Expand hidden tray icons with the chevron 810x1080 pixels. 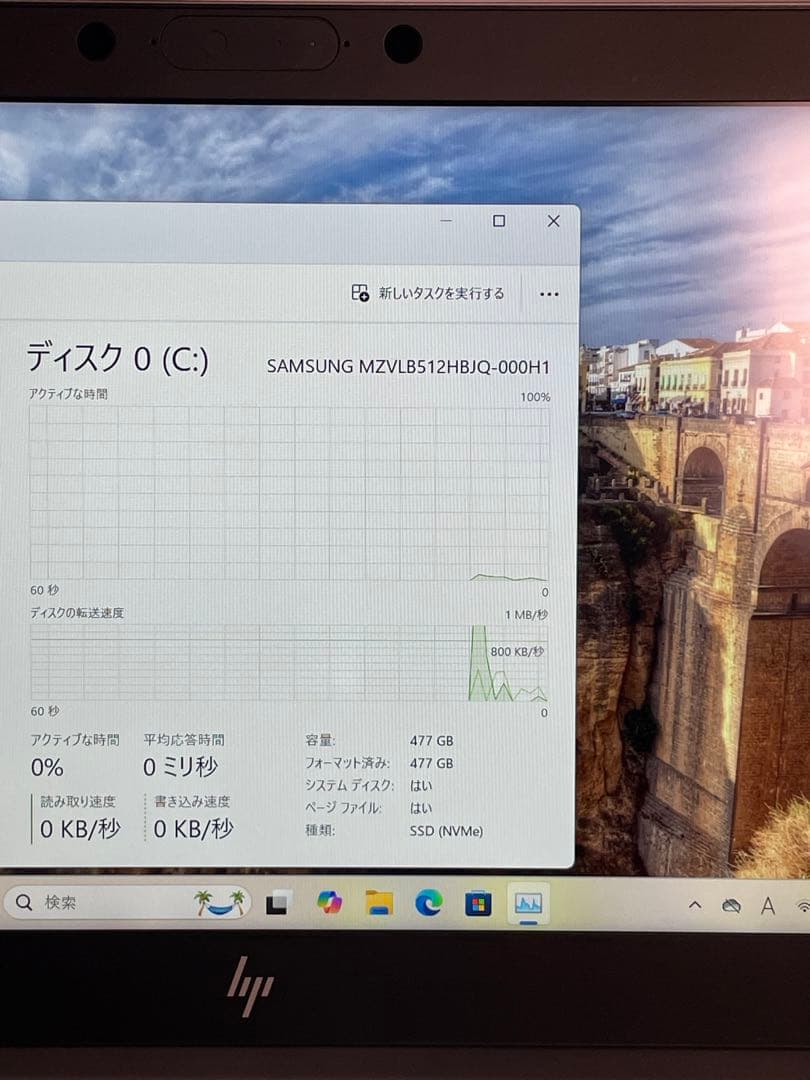click(696, 905)
